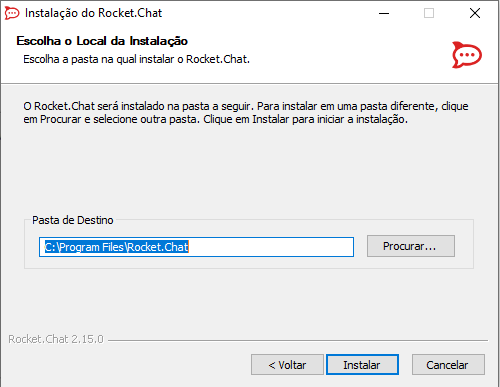500x387 pixels.
Task: Close the installer with the X button
Action: coord(475,13)
